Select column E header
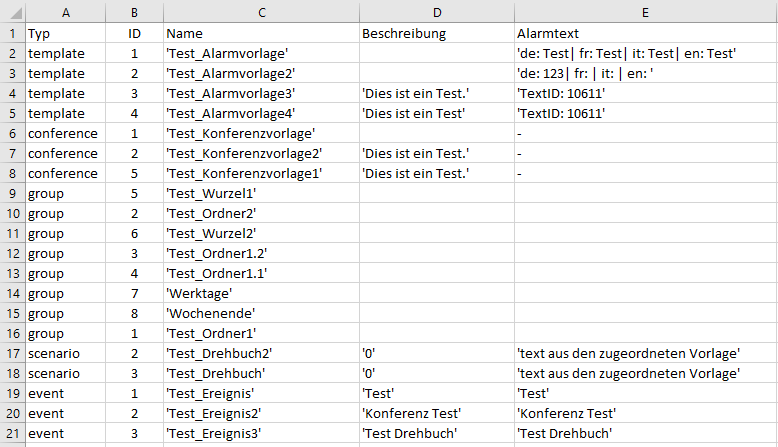Image resolution: width=778 pixels, height=447 pixels. point(645,12)
